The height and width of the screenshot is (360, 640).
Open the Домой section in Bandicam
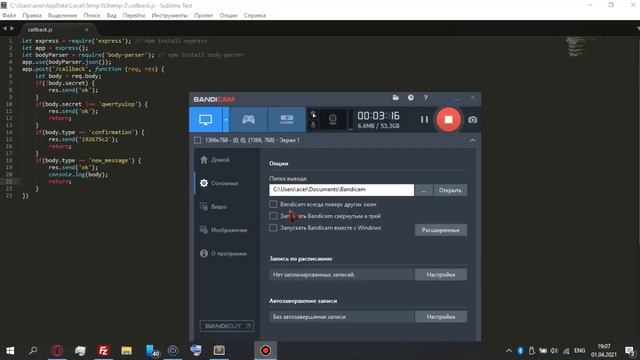[x=215, y=160]
